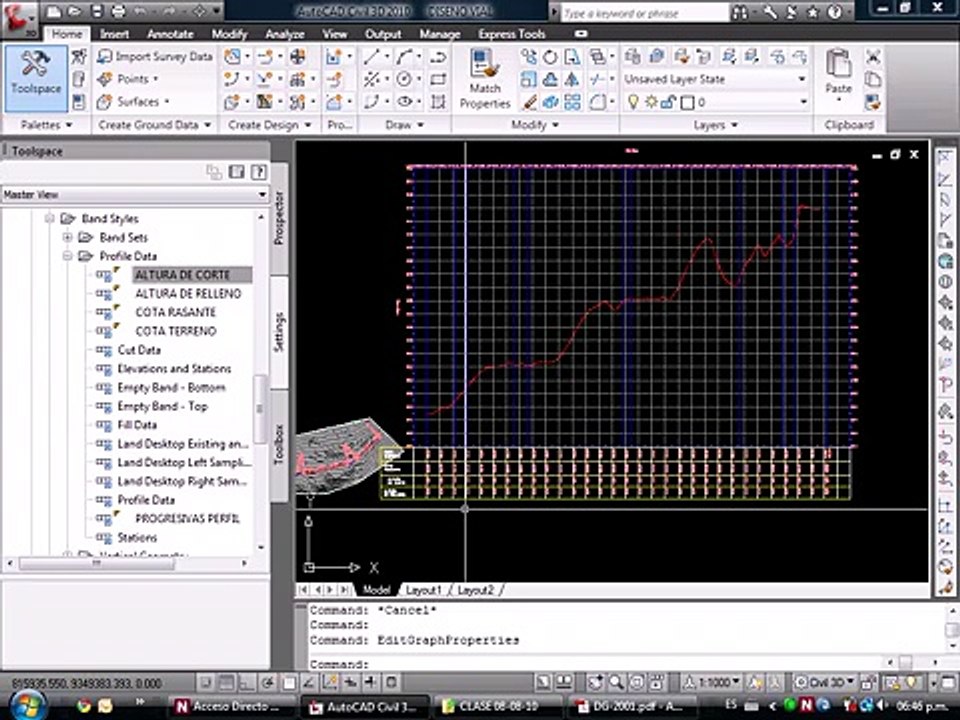Click the toolbar lock icon in status bar
The height and width of the screenshot is (720, 960).
[868, 682]
